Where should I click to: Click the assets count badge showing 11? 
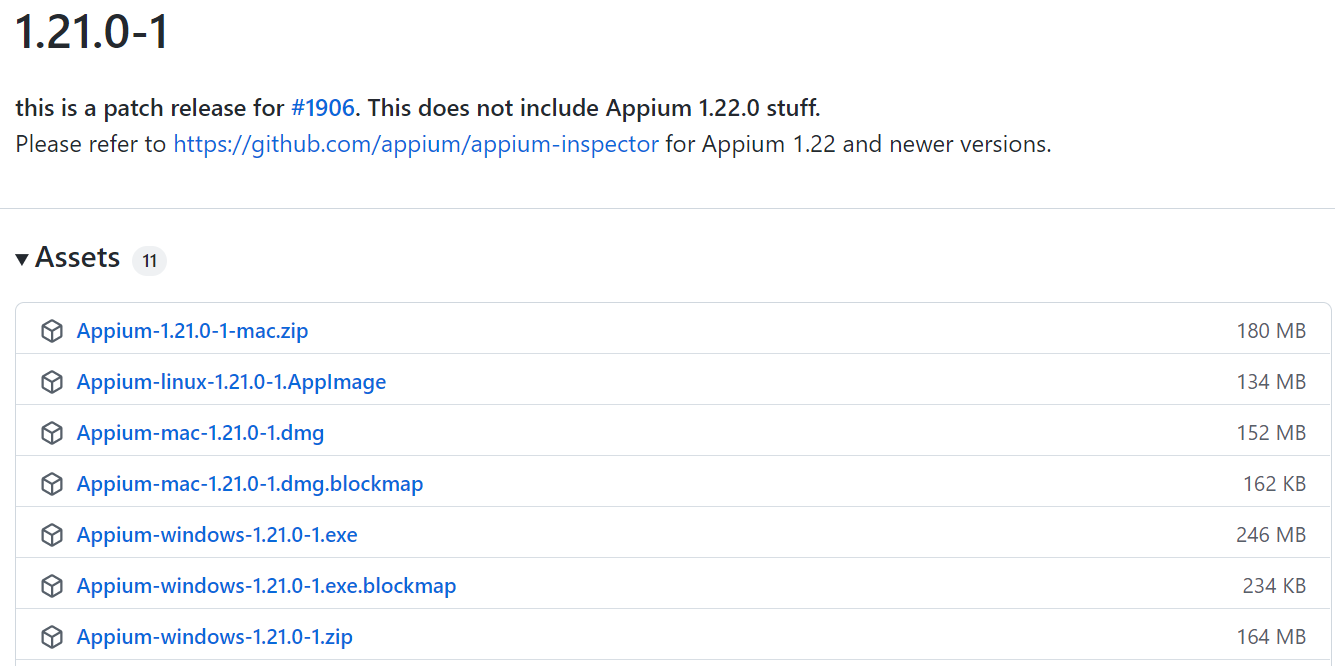tap(149, 261)
